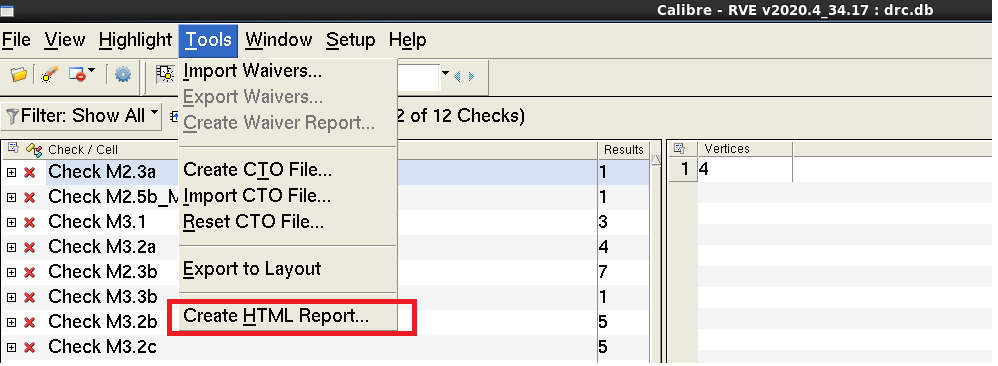Click the Vertices column header
The height and width of the screenshot is (366, 998).
coord(745,149)
